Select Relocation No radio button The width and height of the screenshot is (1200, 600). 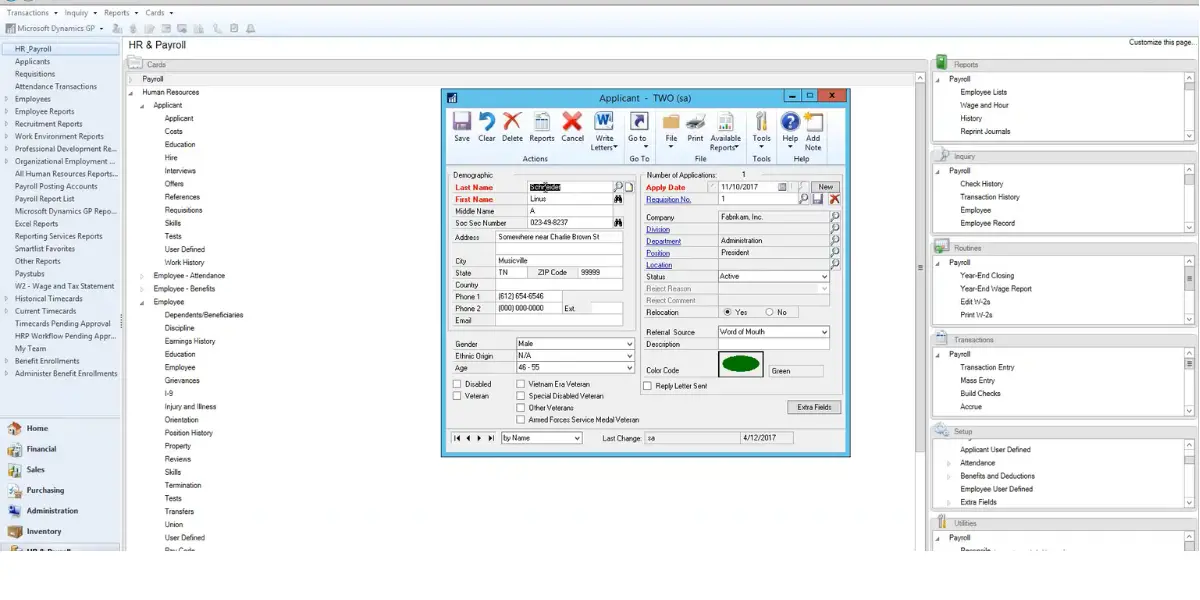[x=770, y=312]
